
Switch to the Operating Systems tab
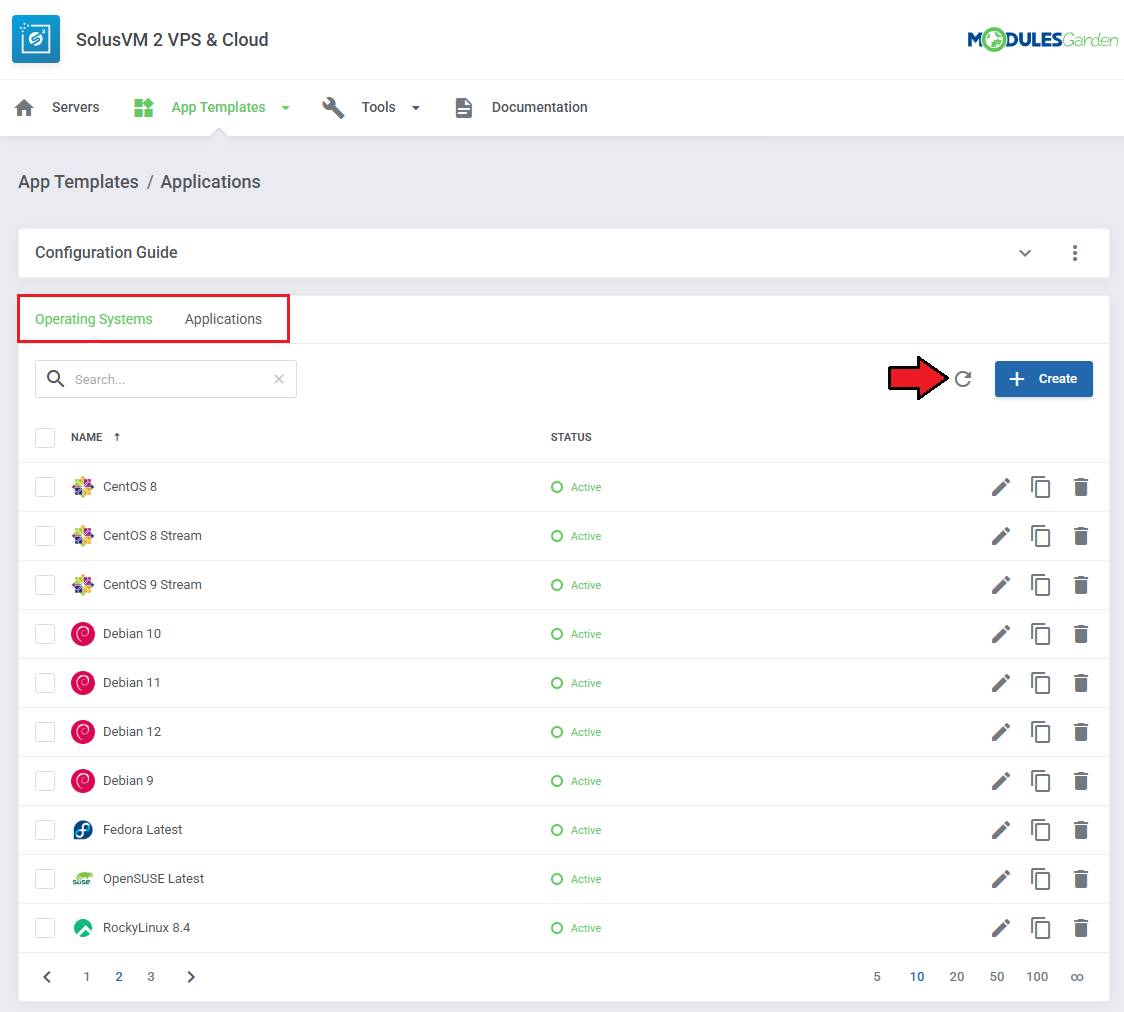click(x=94, y=320)
